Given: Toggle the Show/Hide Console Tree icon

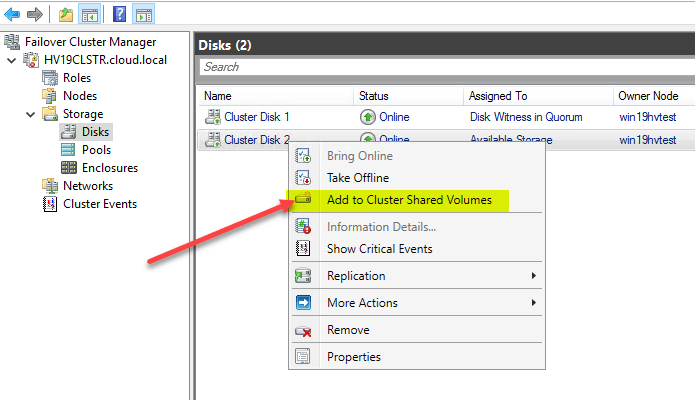Looking at the screenshot, I should (x=89, y=15).
